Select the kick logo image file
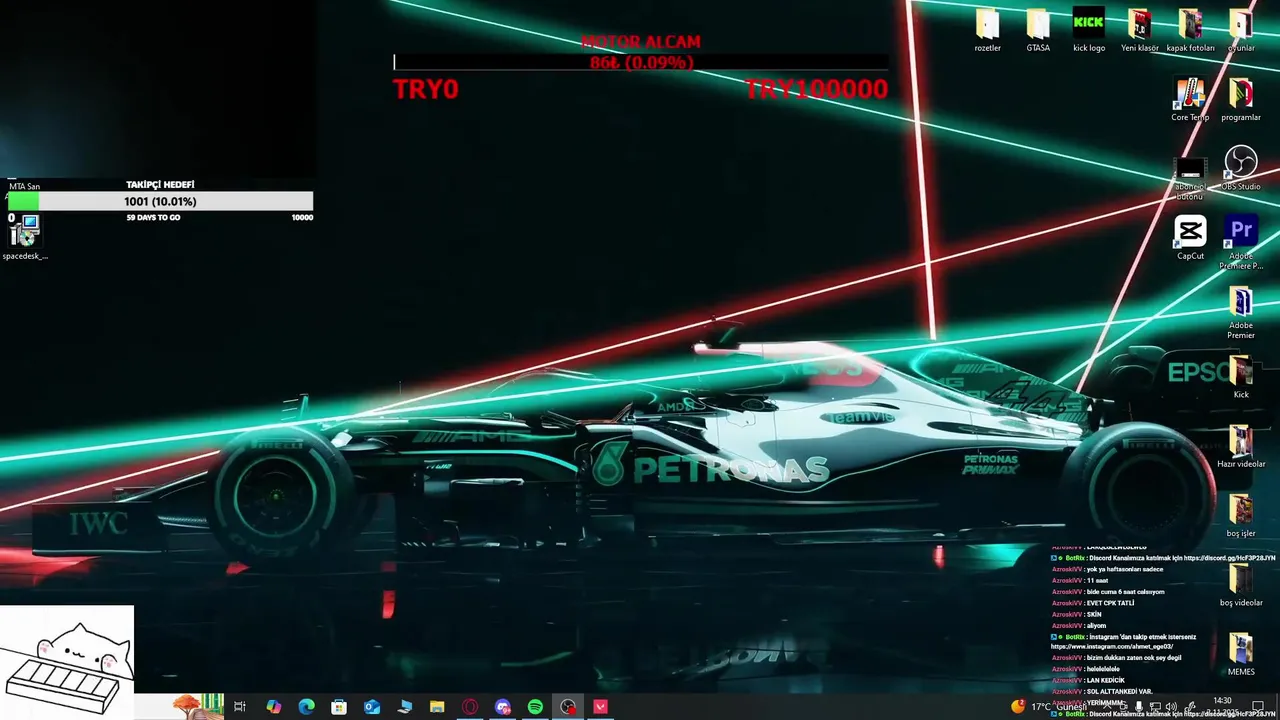This screenshot has height=720, width=1280. click(1089, 30)
